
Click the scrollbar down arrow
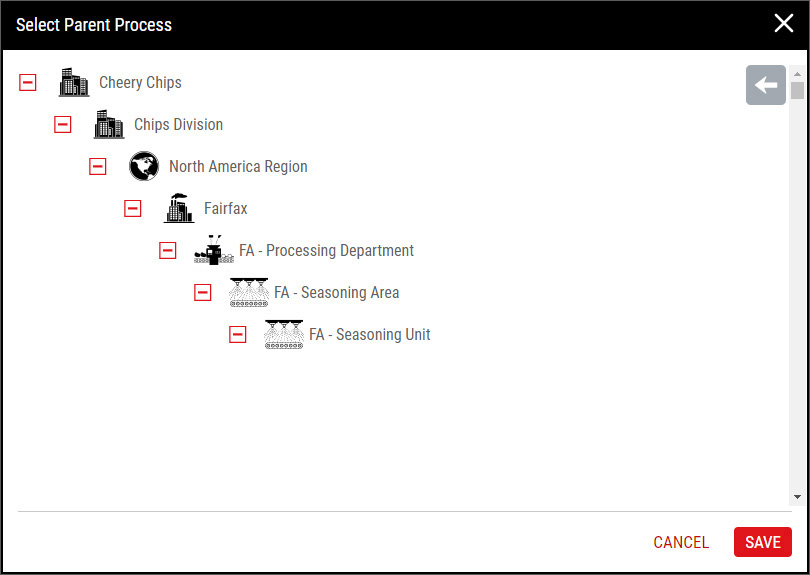point(797,497)
